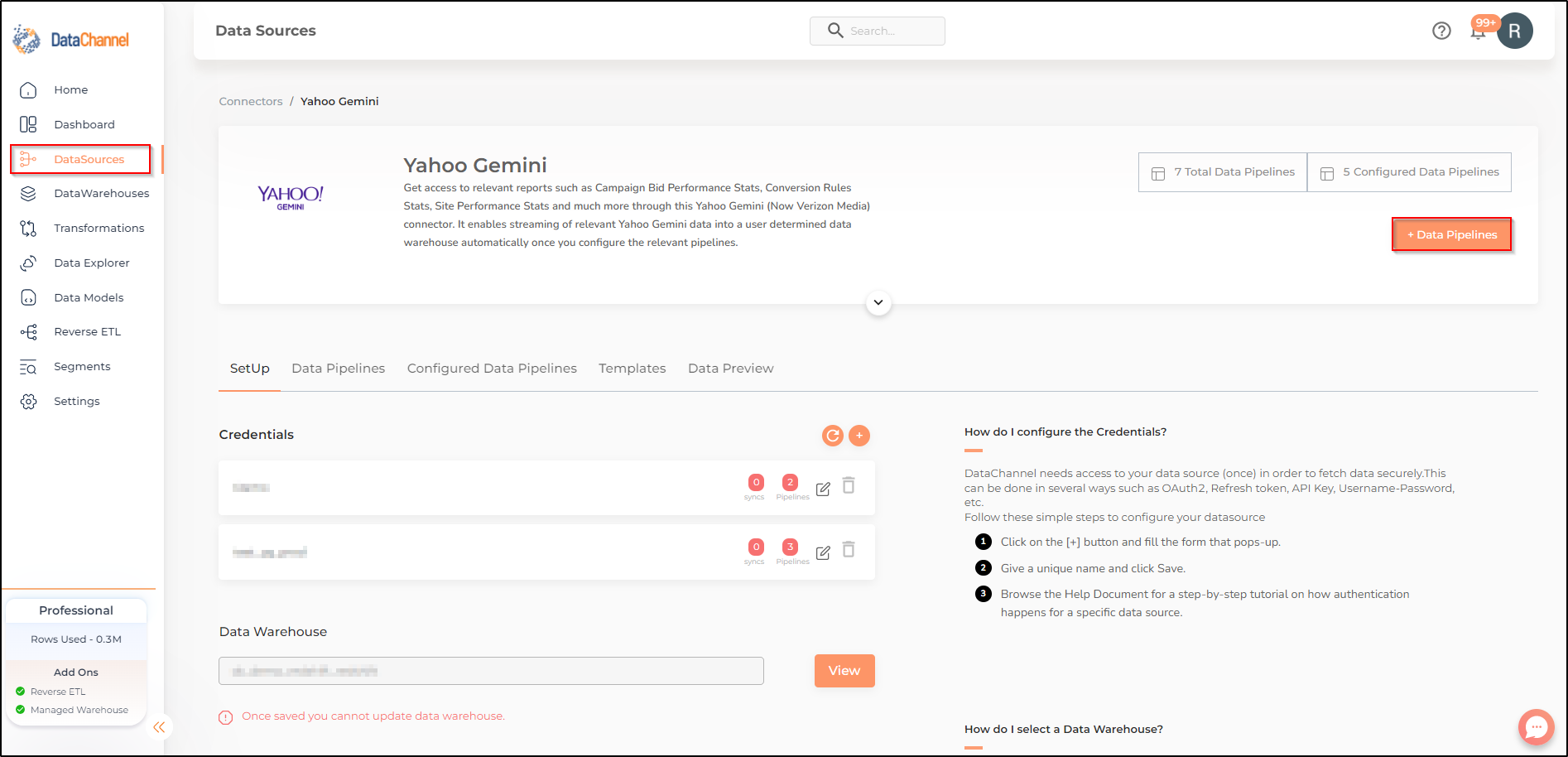Go to Transformations in sidebar
Image resolution: width=1568 pixels, height=757 pixels.
[99, 229]
